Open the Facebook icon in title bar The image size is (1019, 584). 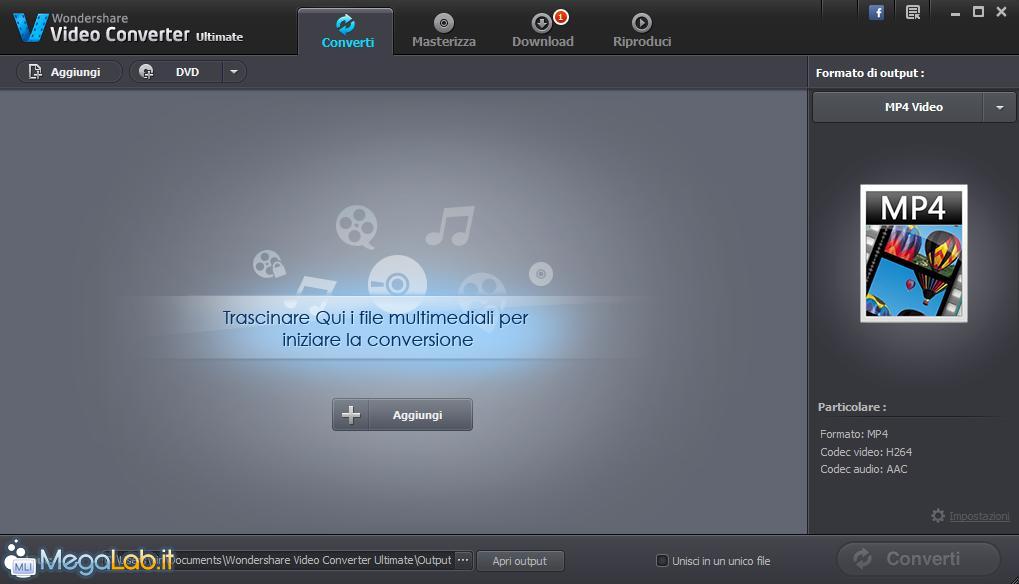point(876,12)
